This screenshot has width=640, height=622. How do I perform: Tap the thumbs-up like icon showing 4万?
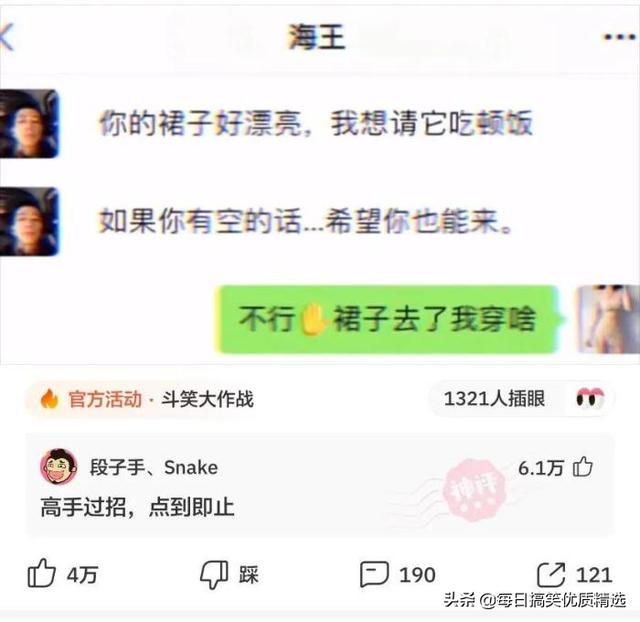click(x=41, y=574)
